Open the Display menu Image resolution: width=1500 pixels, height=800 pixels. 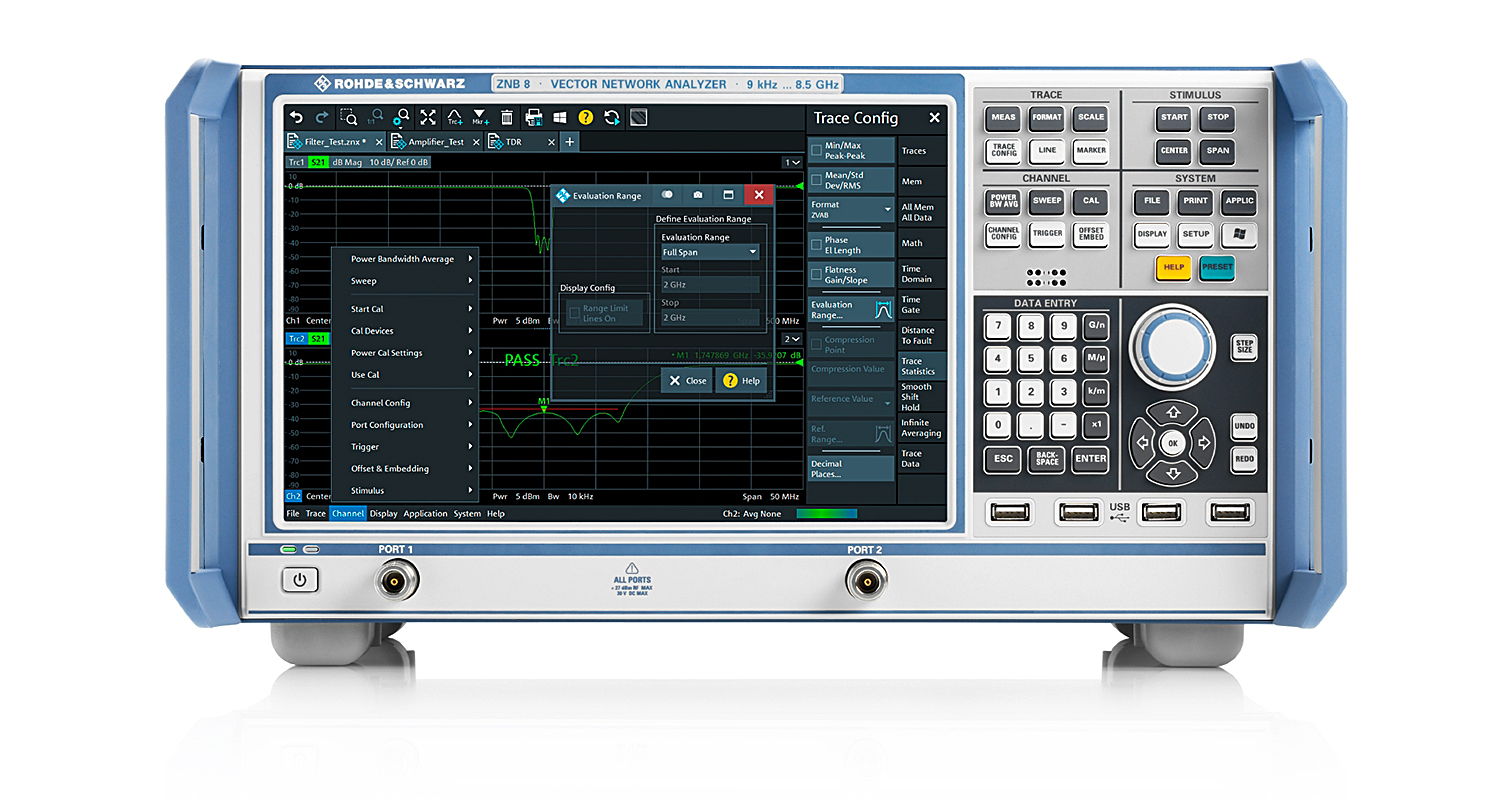coord(383,514)
